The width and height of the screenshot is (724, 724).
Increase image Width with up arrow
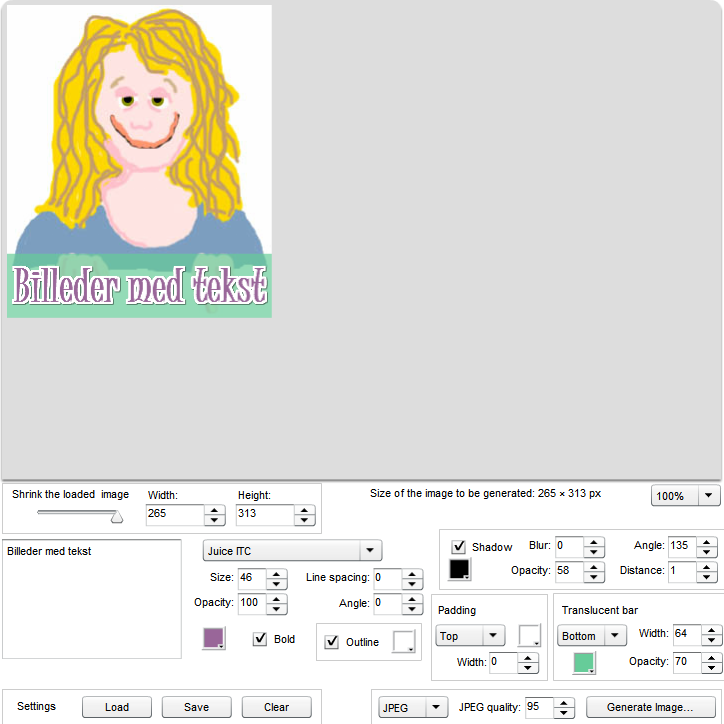click(x=214, y=510)
